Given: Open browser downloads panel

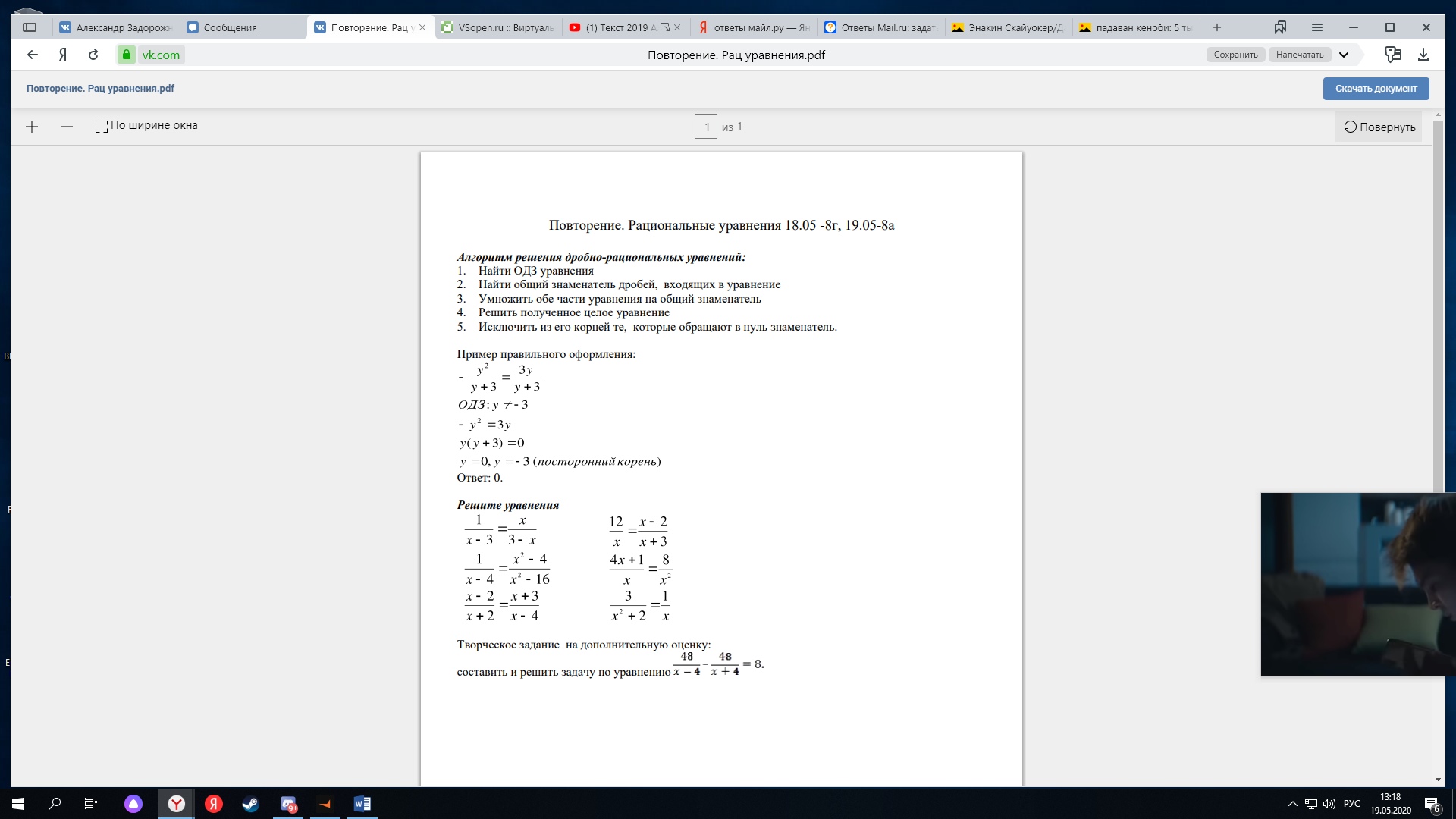Looking at the screenshot, I should coord(1423,55).
